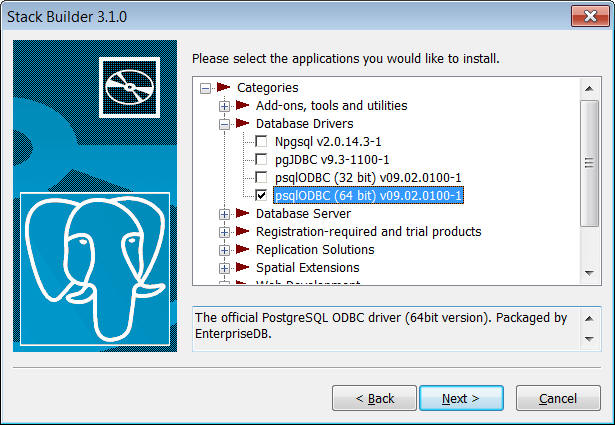Click the PostgreSQL elephant logo image
The width and height of the screenshot is (615, 425).
pyautogui.click(x=95, y=269)
